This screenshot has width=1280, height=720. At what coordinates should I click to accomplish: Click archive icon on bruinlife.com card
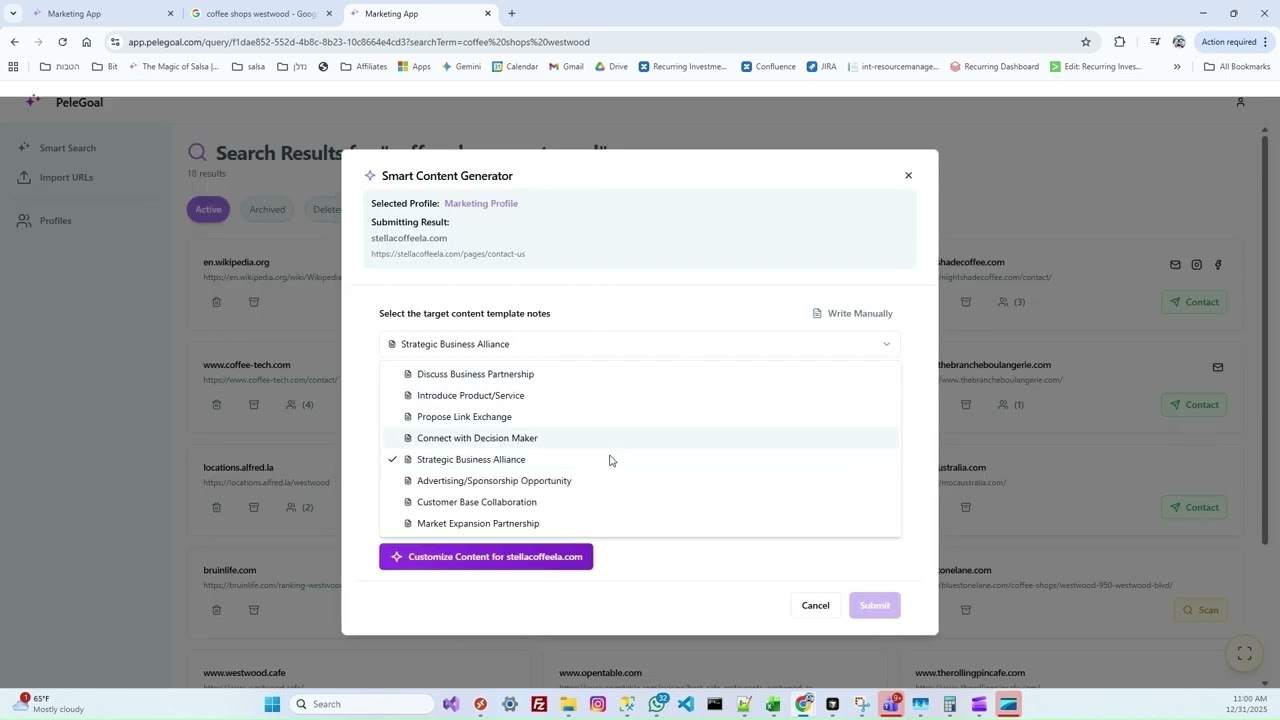(x=254, y=610)
